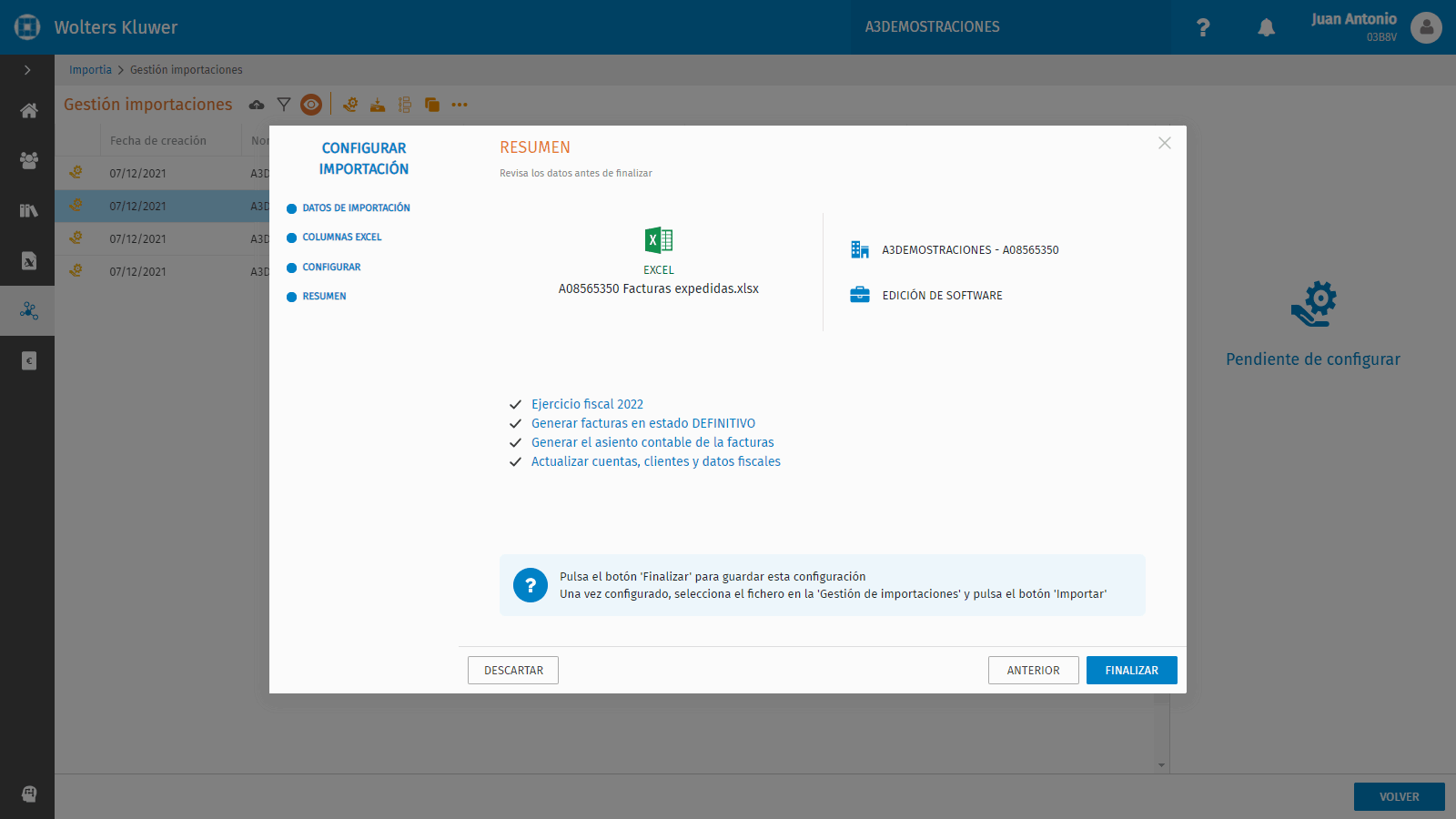This screenshot has width=1456, height=819.
Task: Select the third 07/12/2021 row status icon
Action: pyautogui.click(x=76, y=238)
